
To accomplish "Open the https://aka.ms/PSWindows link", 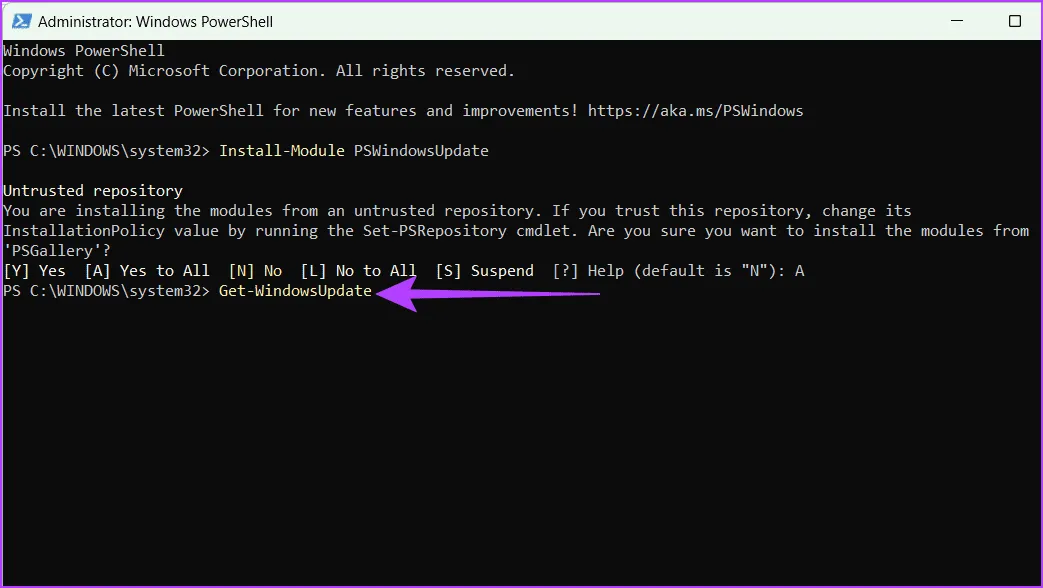I will (x=697, y=110).
